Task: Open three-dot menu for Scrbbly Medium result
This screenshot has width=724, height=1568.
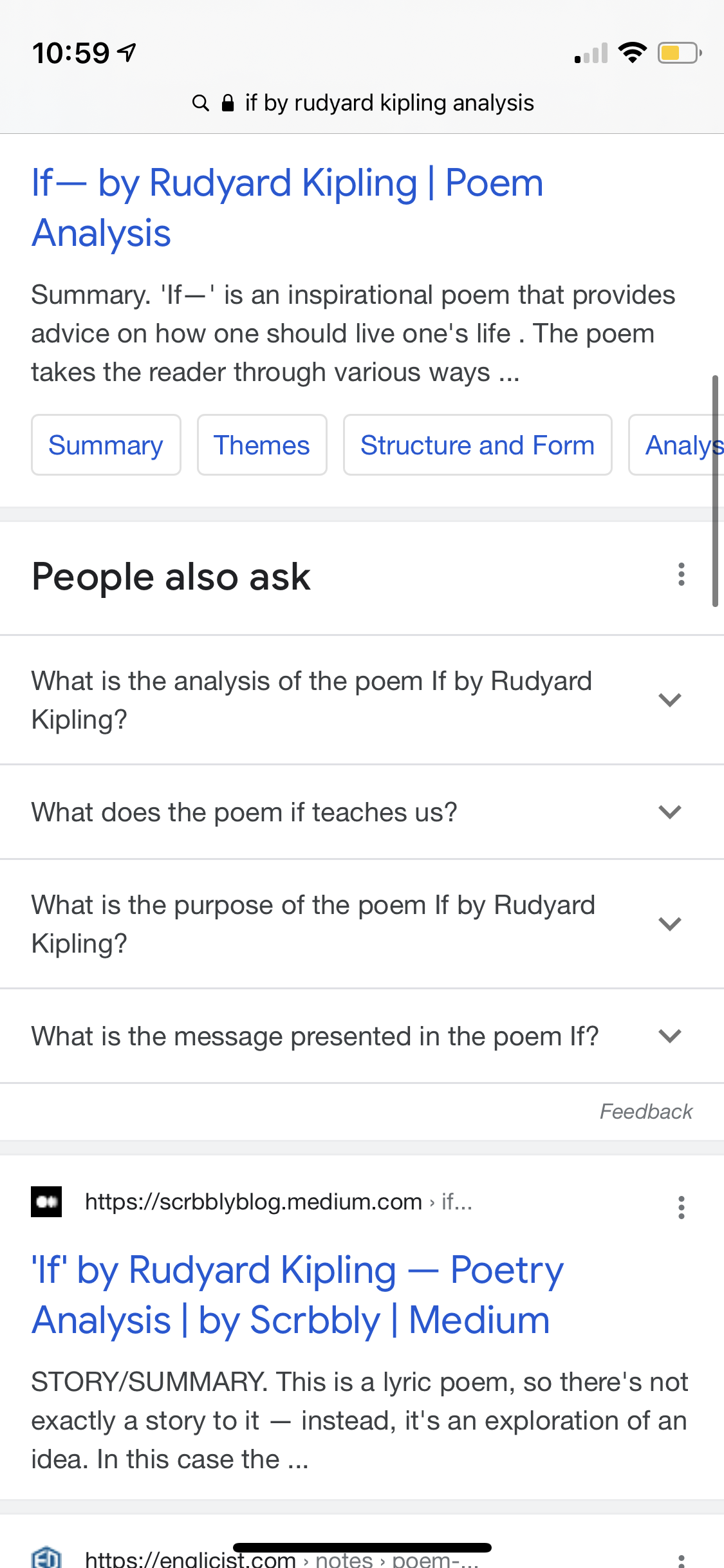Action: [681, 1208]
